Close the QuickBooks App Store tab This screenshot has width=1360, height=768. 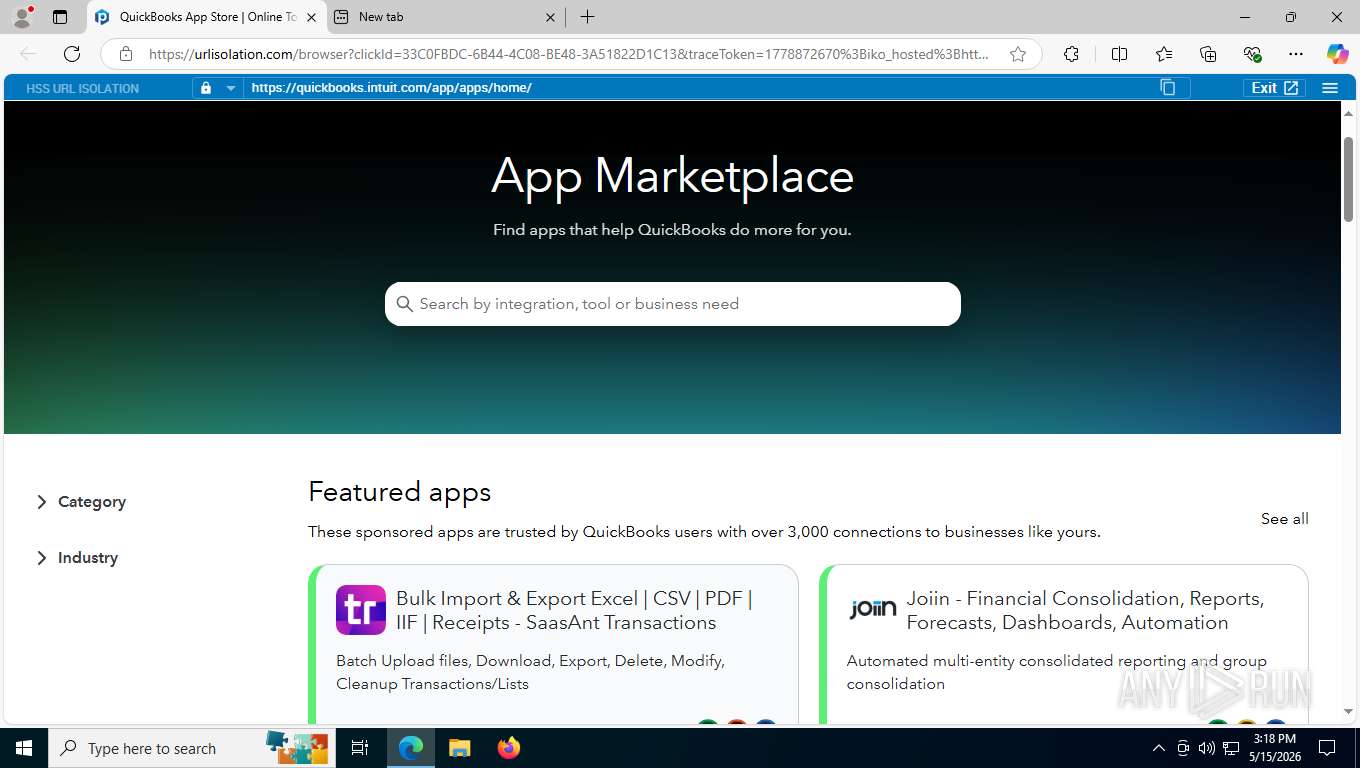tap(311, 17)
